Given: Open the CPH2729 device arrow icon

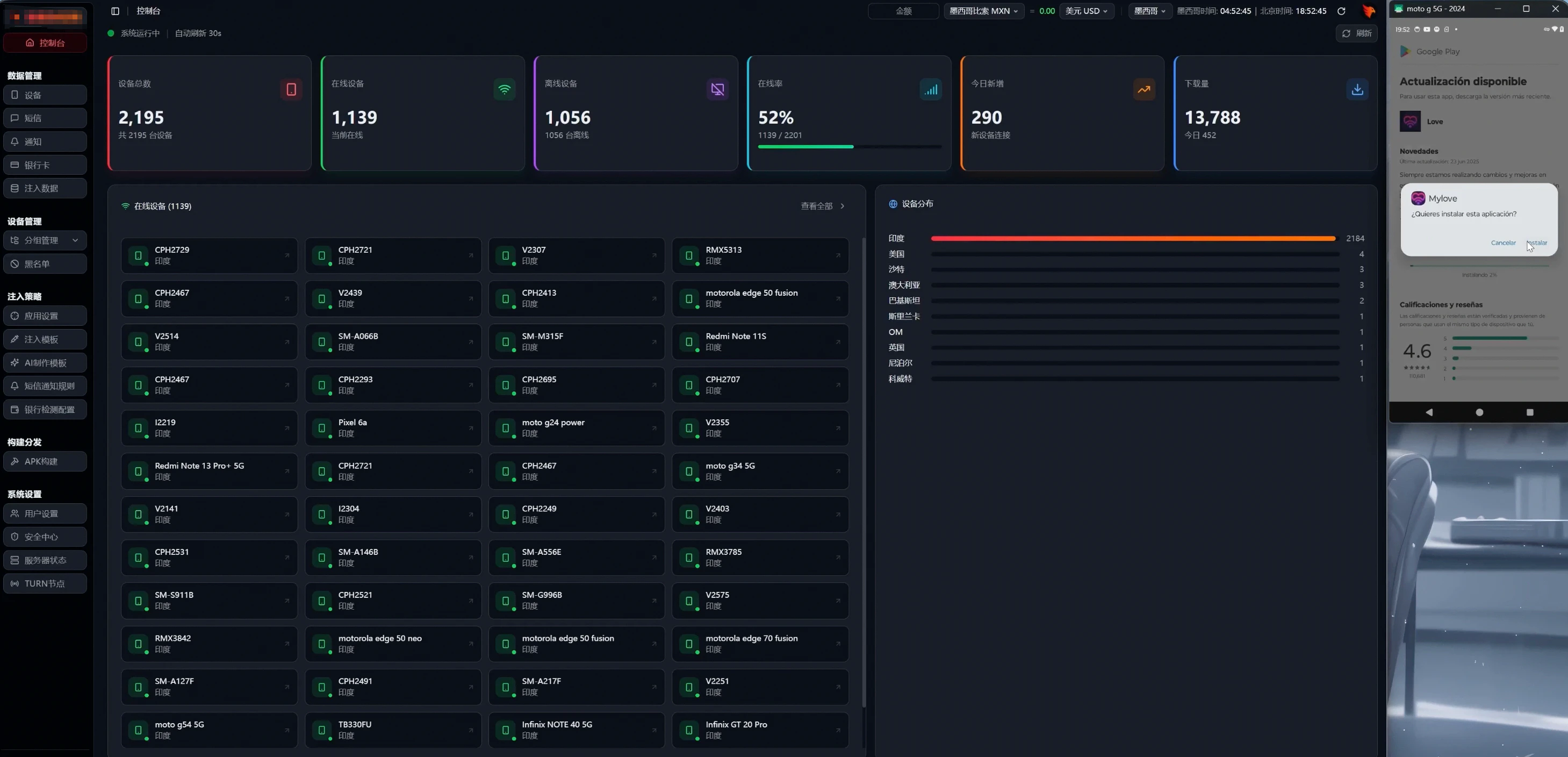Looking at the screenshot, I should point(287,255).
